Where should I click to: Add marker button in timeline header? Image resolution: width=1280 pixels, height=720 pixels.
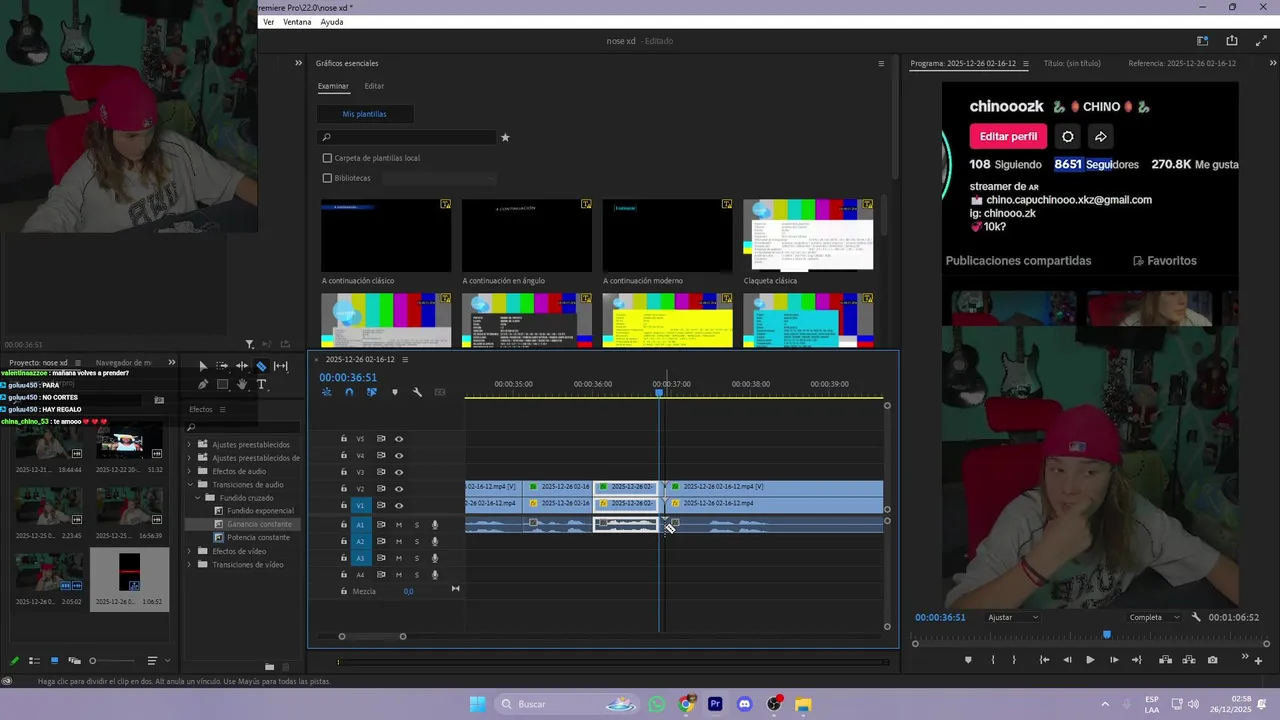point(395,392)
